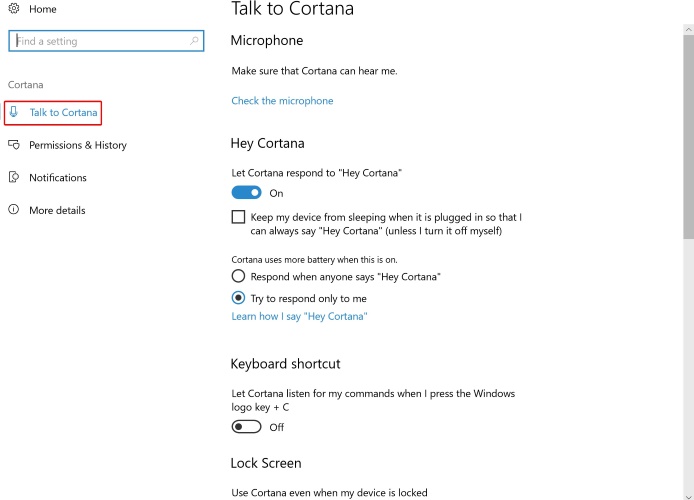Enable the Windows logo key + C toggle
The height and width of the screenshot is (500, 694).
(247, 427)
